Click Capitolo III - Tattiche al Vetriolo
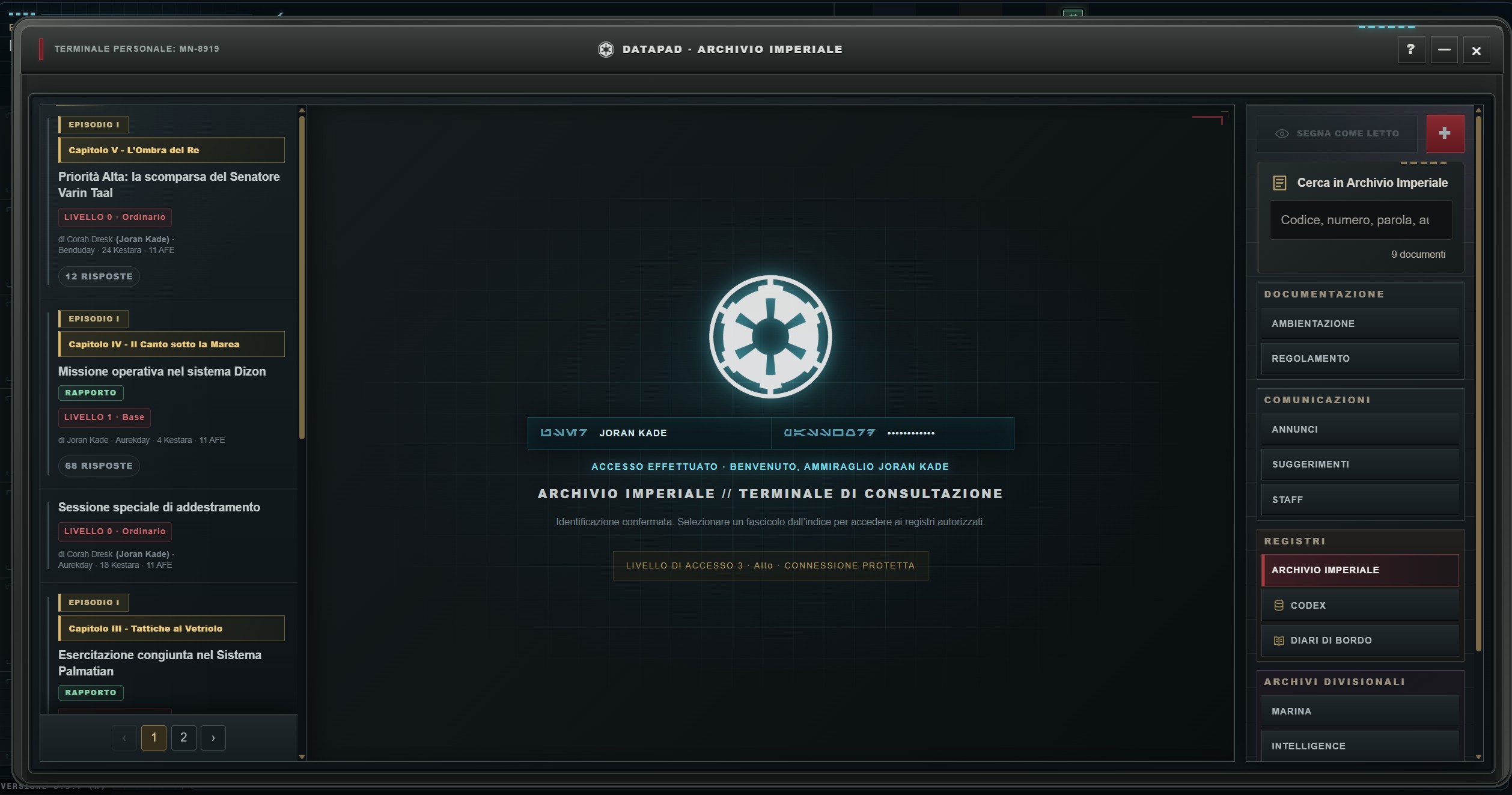The height and width of the screenshot is (795, 1512). pyautogui.click(x=171, y=629)
